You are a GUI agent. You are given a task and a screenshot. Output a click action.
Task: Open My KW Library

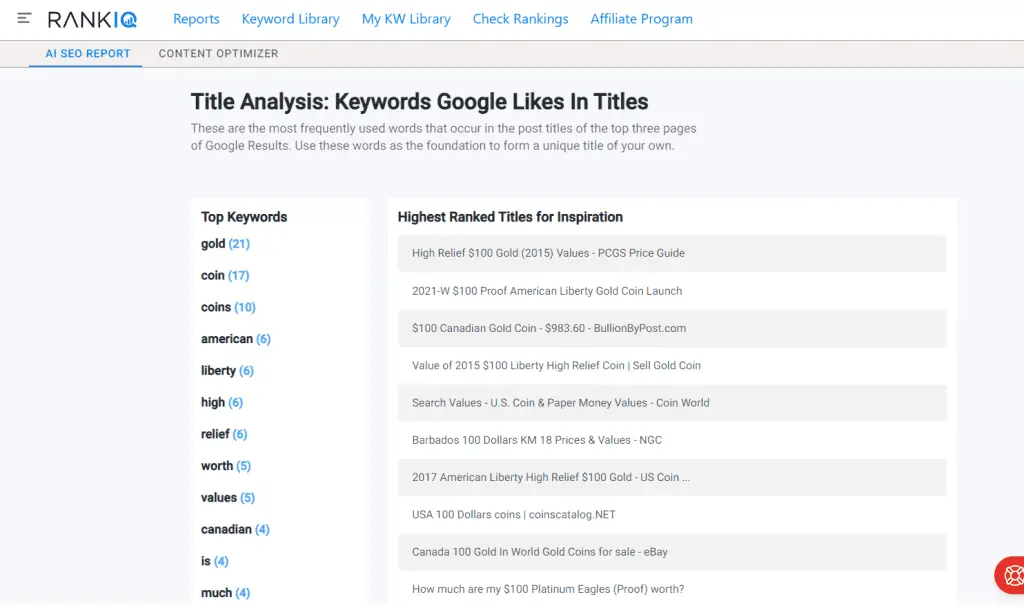[406, 19]
